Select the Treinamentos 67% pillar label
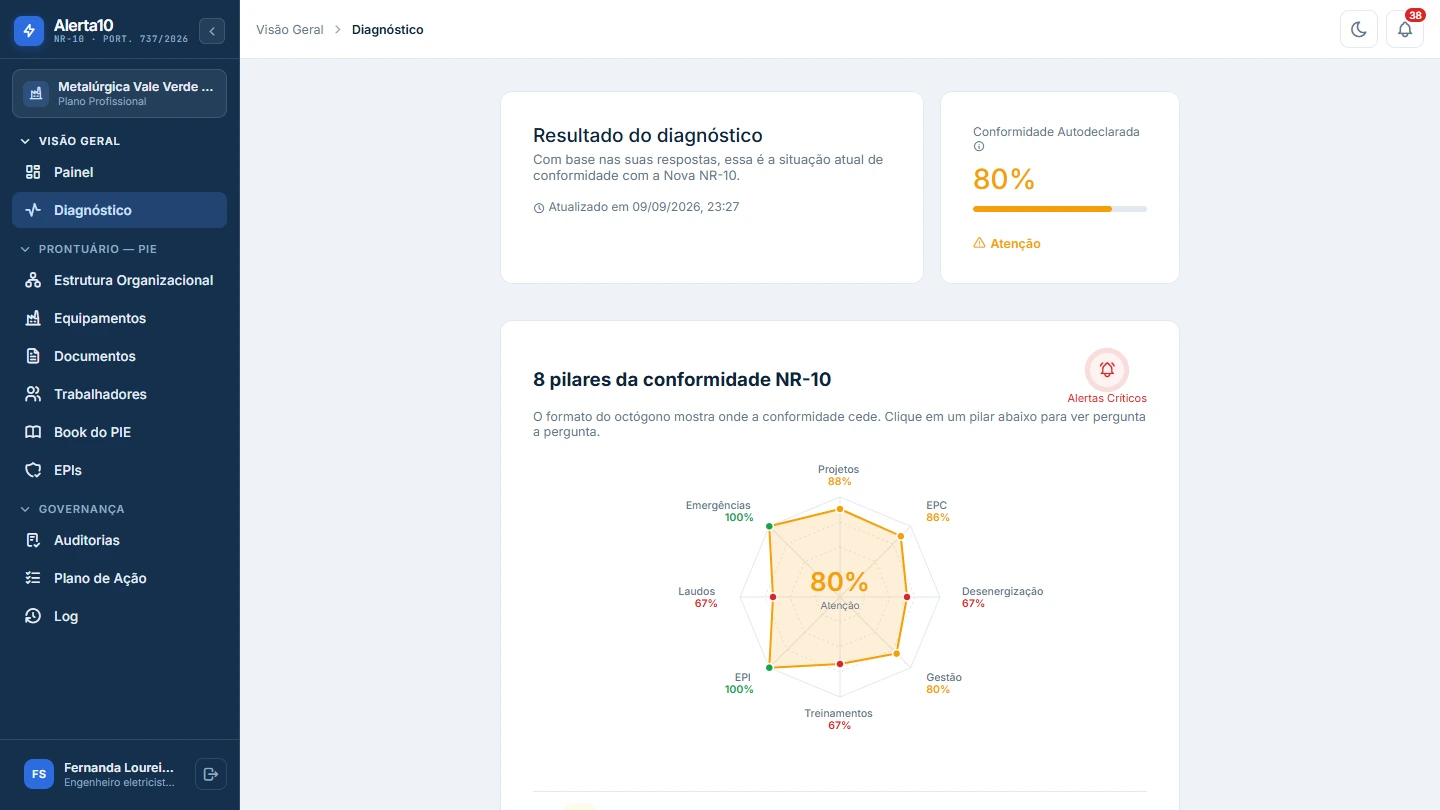Image resolution: width=1440 pixels, height=810 pixels. click(839, 719)
